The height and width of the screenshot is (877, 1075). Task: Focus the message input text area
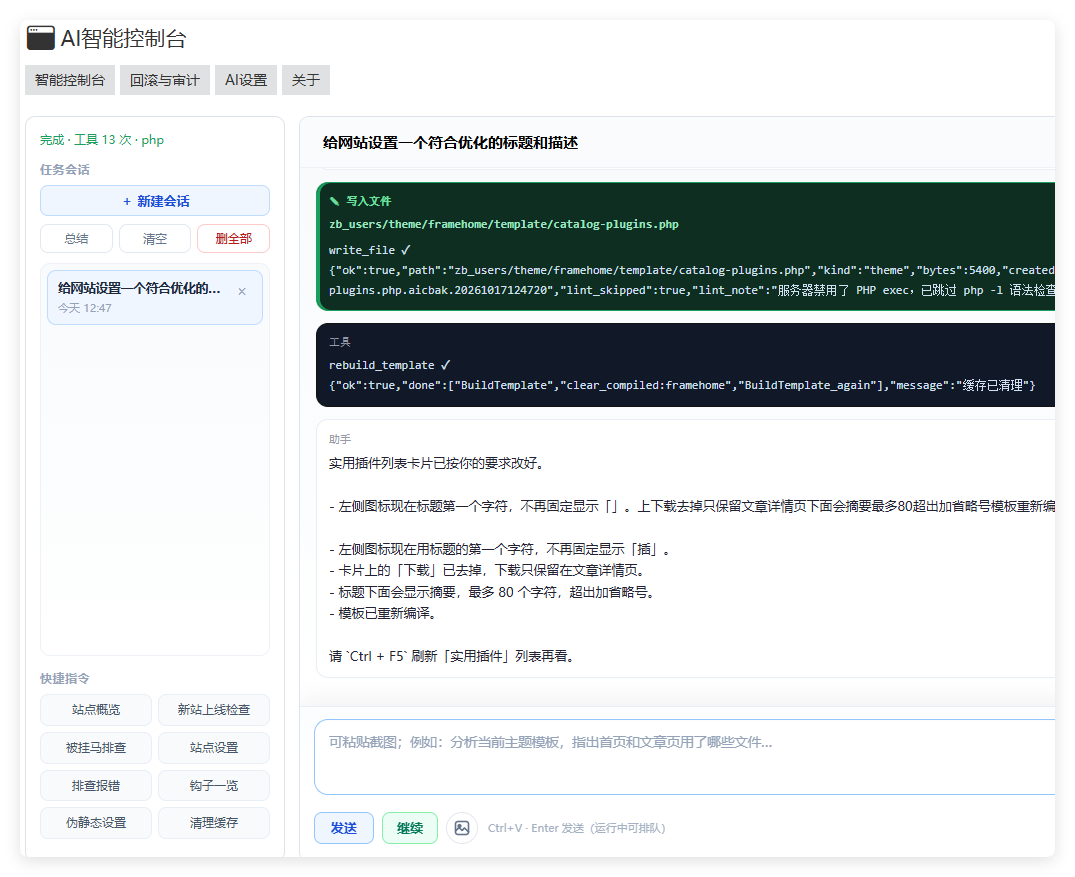(685, 757)
